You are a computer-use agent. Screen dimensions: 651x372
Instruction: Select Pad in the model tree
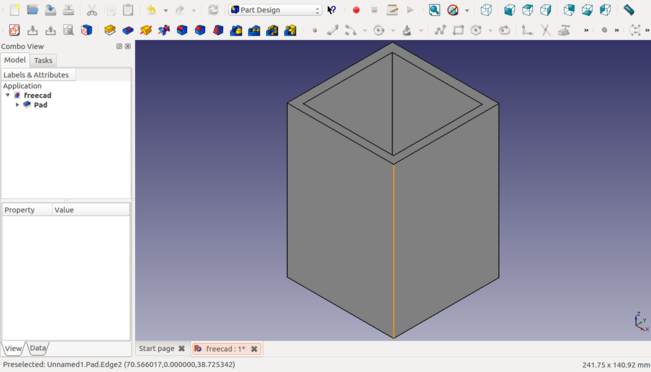tap(40, 105)
